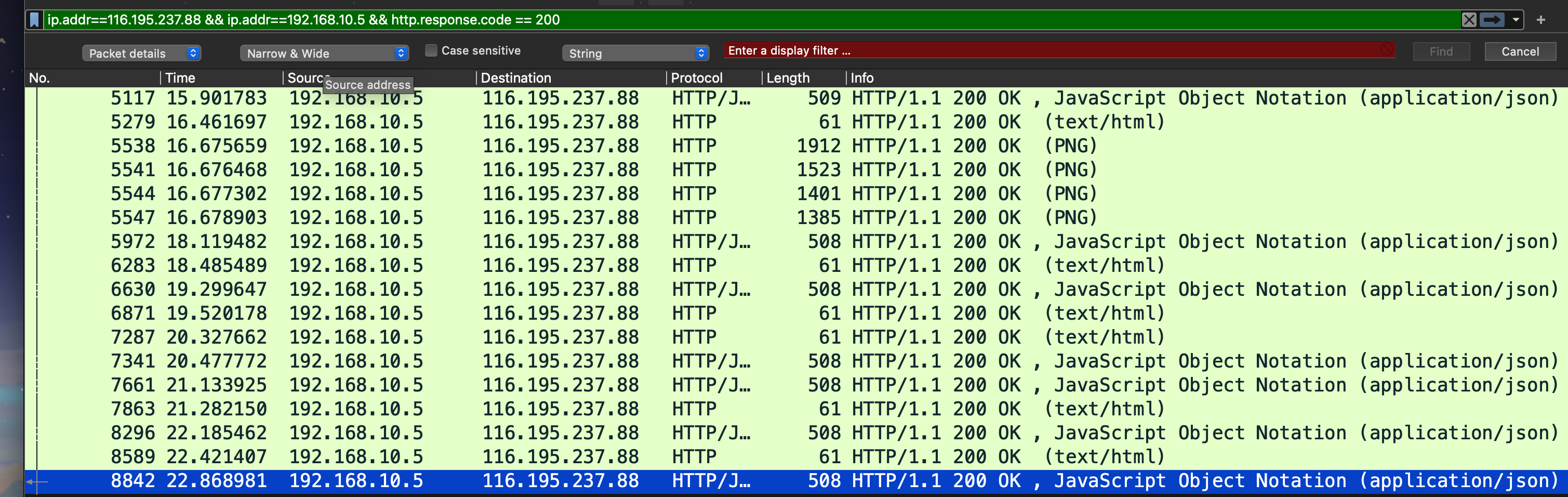Viewport: 1568px width, 497px height.
Task: Enable the Case sensitive checkbox
Action: (x=431, y=50)
